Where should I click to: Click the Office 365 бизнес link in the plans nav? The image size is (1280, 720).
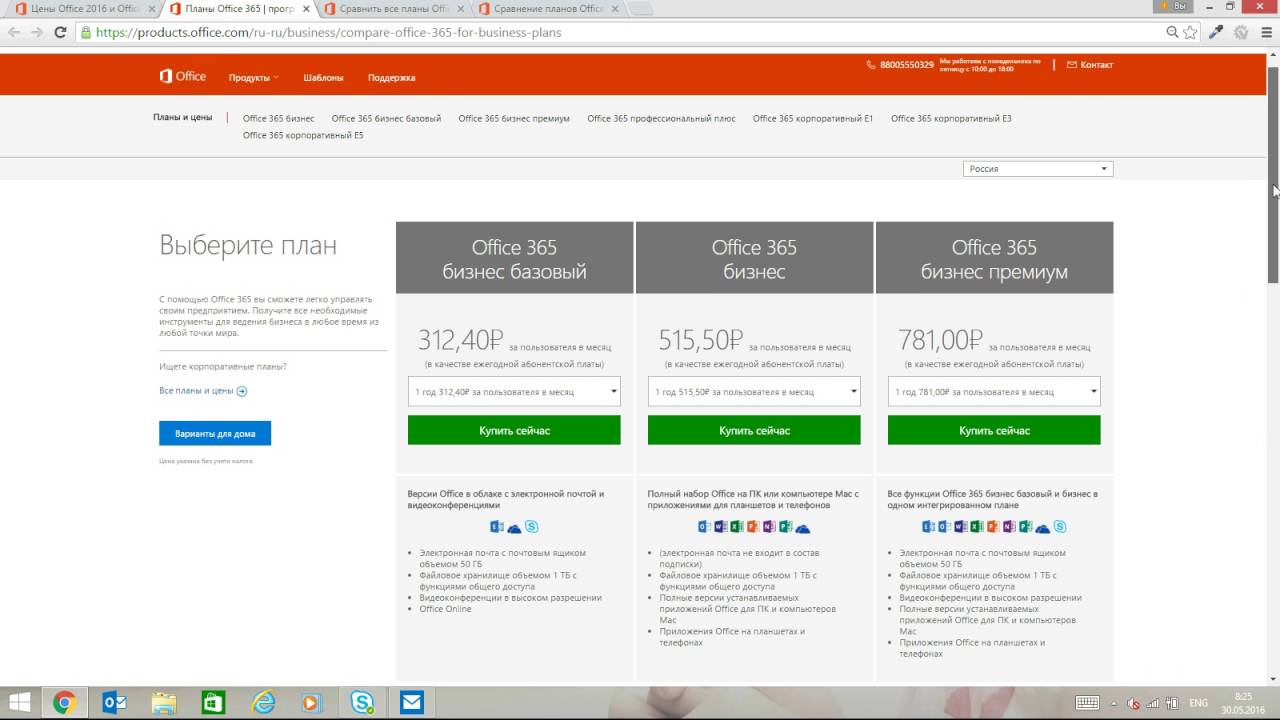point(278,119)
